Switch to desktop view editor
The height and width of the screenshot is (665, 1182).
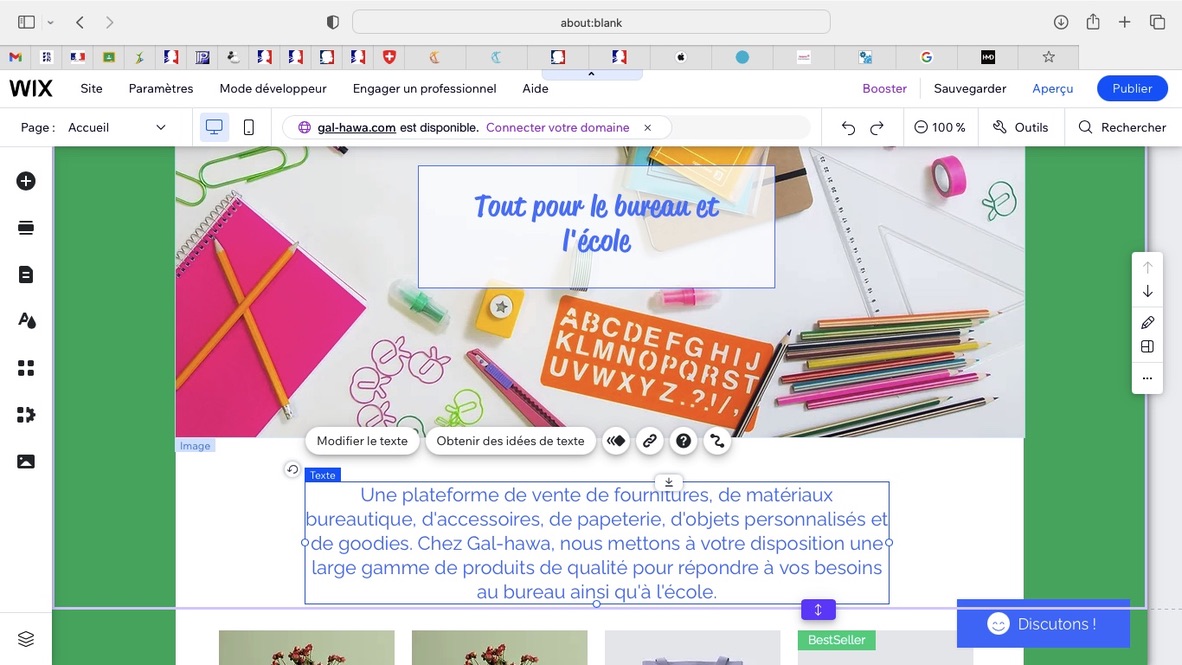pos(214,127)
